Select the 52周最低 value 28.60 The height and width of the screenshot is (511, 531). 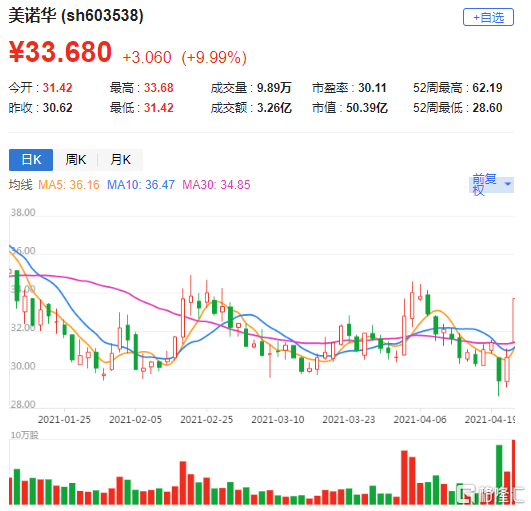pos(487,108)
